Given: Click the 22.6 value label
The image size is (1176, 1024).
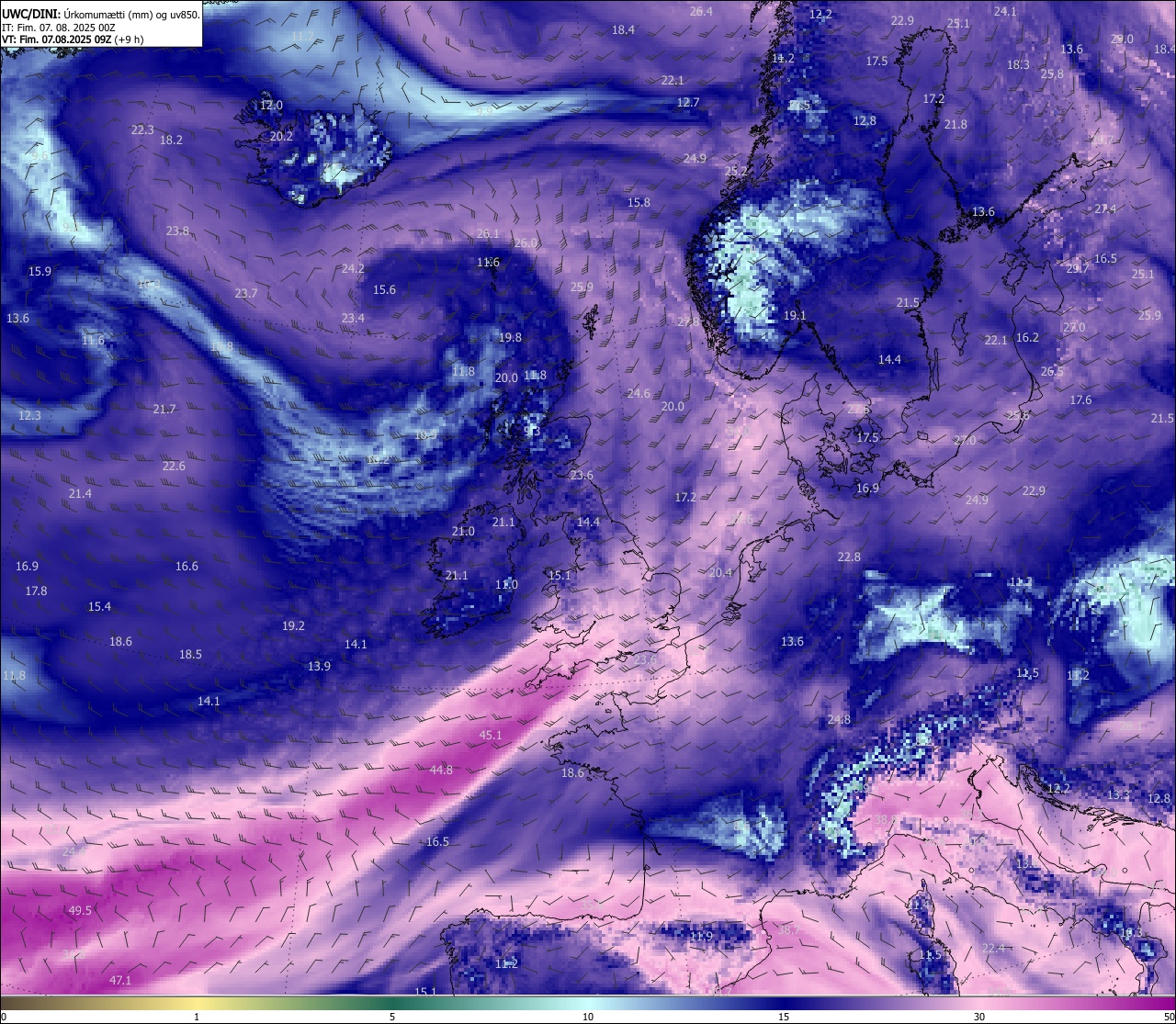Looking at the screenshot, I should (174, 466).
